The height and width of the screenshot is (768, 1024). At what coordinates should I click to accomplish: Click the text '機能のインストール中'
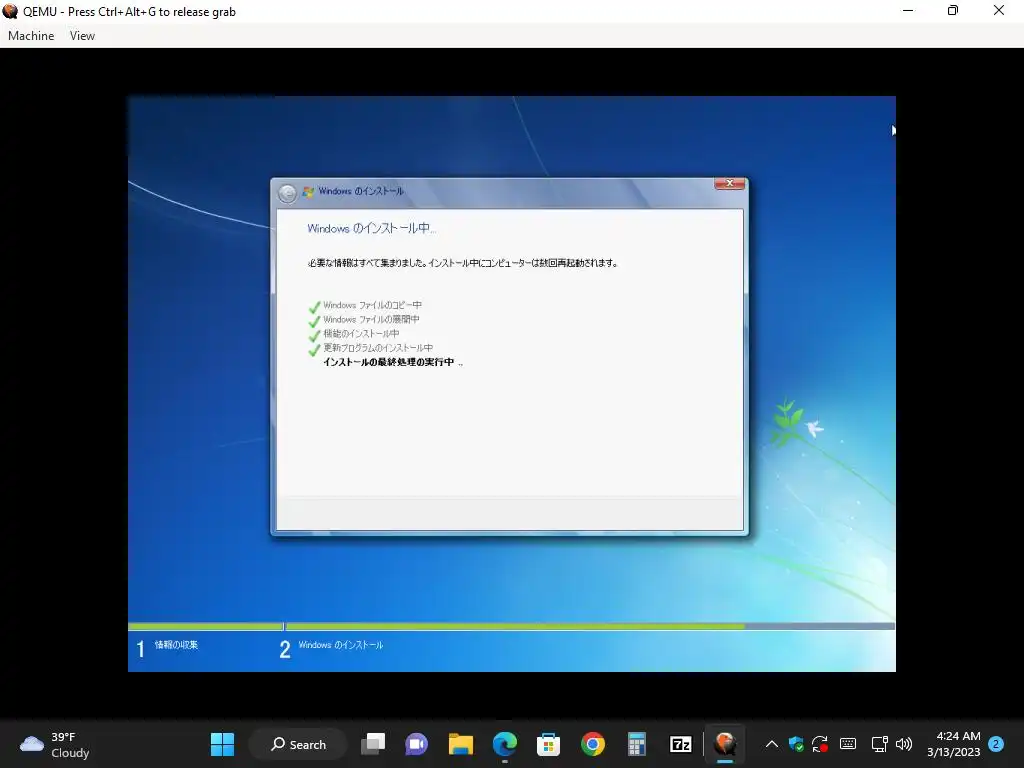(x=361, y=334)
